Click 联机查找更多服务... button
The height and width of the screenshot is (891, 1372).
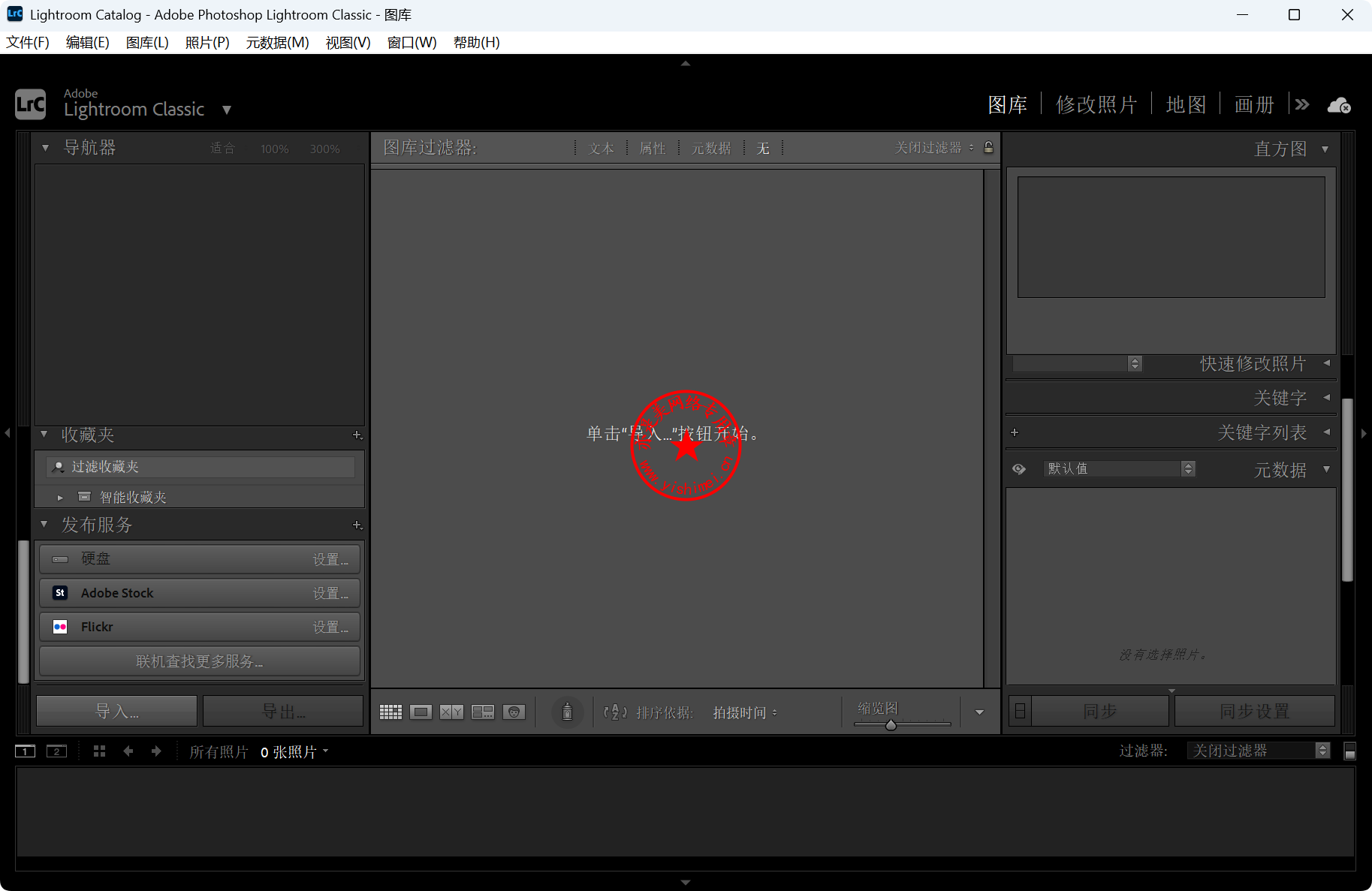click(199, 661)
